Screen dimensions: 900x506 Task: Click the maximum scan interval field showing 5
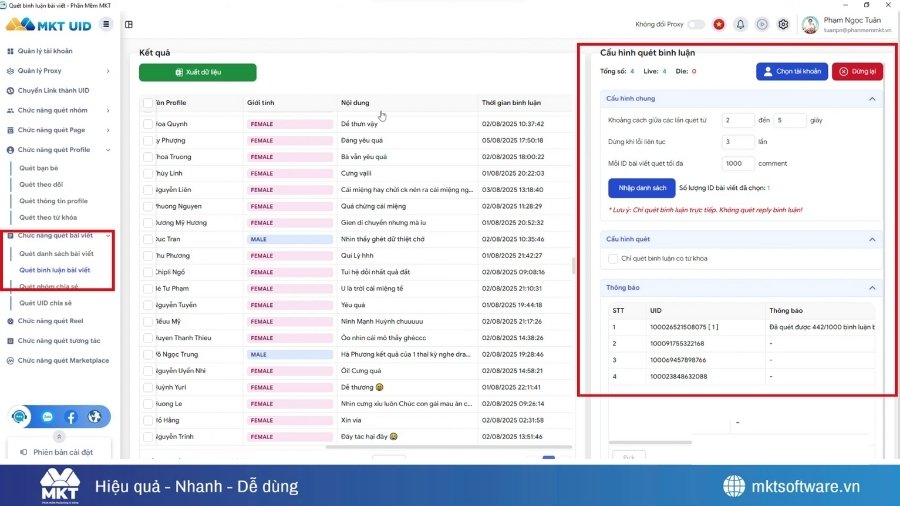coord(790,120)
